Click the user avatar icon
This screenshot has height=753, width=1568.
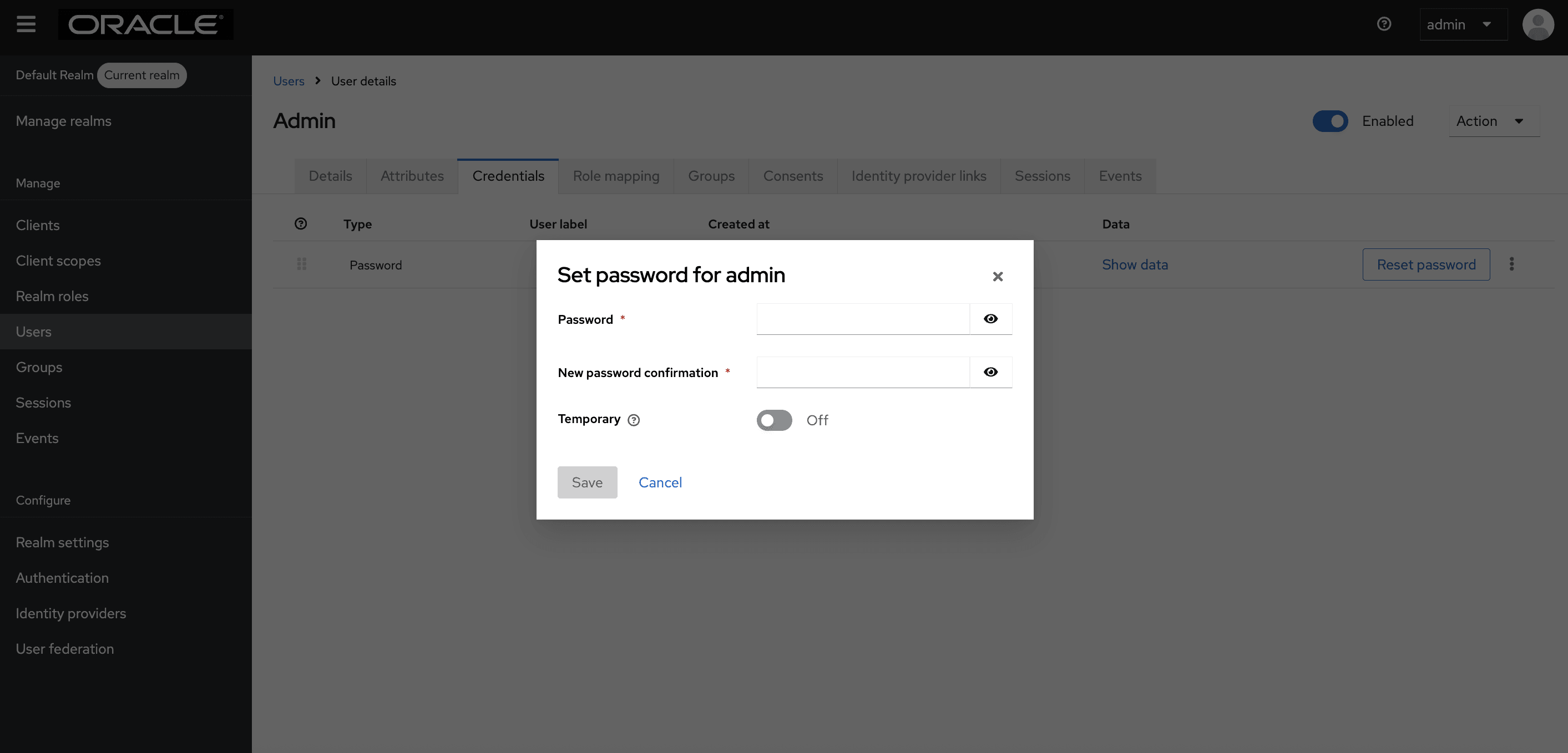[x=1537, y=24]
